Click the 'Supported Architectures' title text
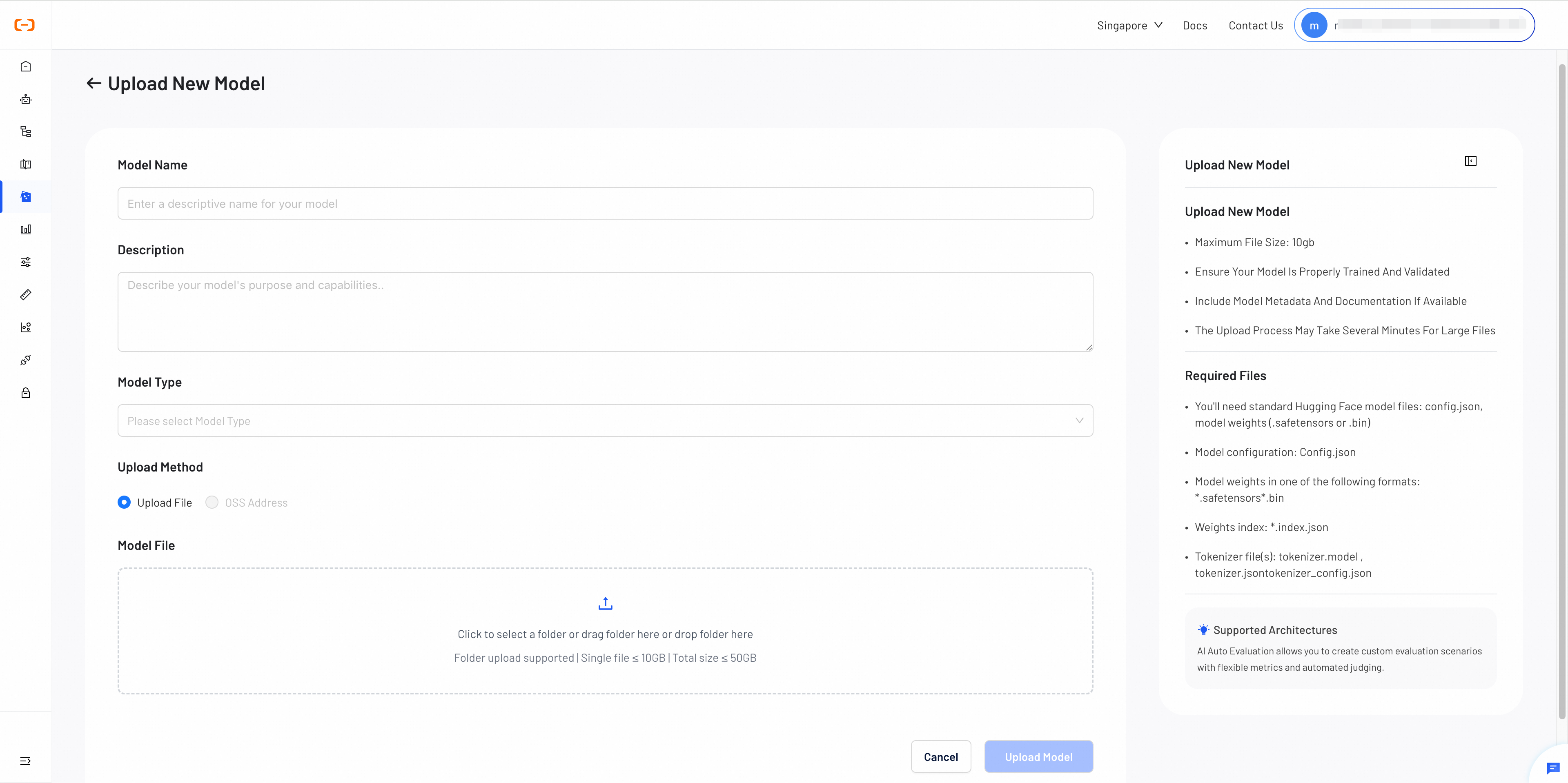The image size is (1568, 783). (x=1275, y=630)
